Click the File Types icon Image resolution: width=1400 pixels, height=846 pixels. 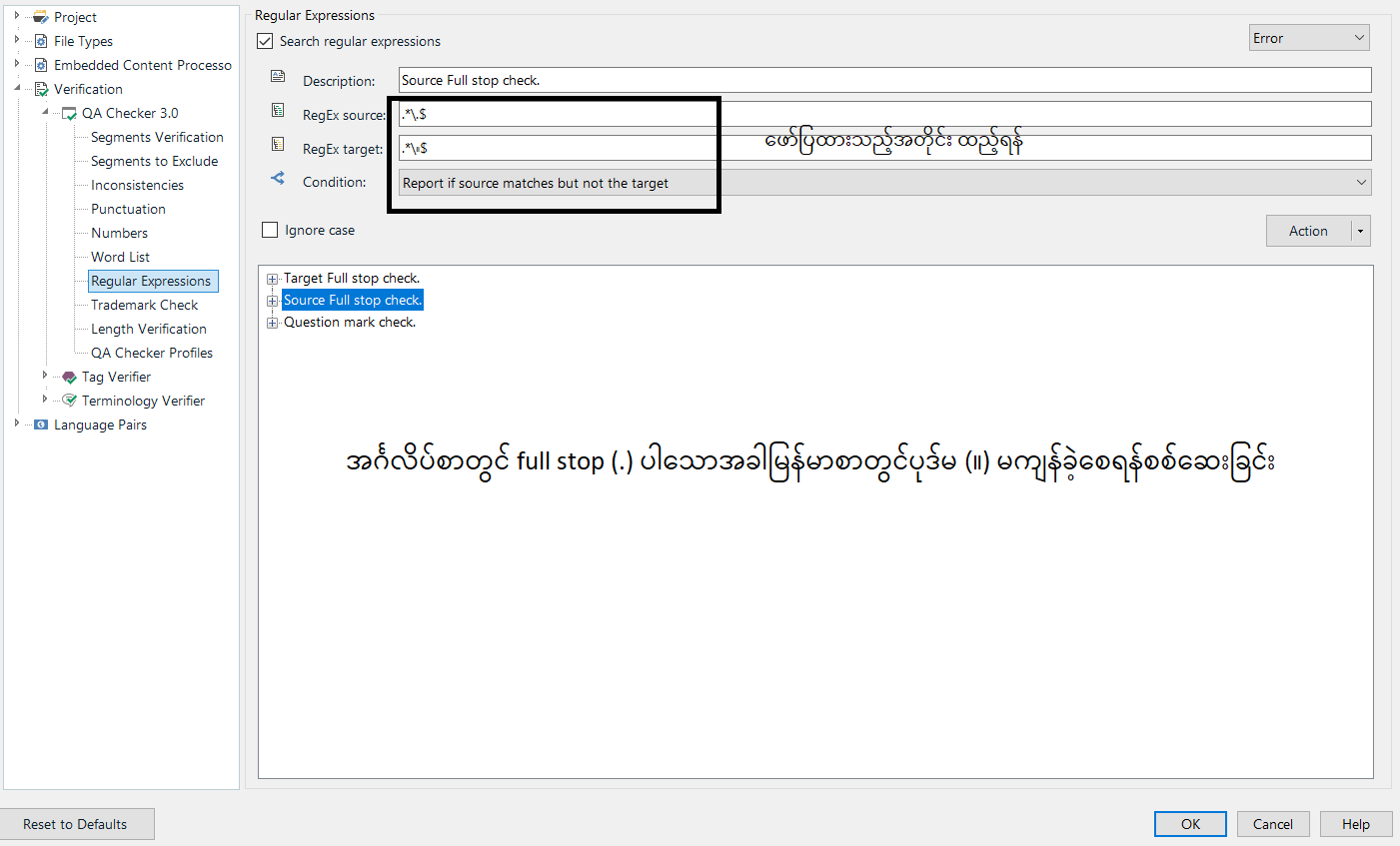(x=41, y=41)
